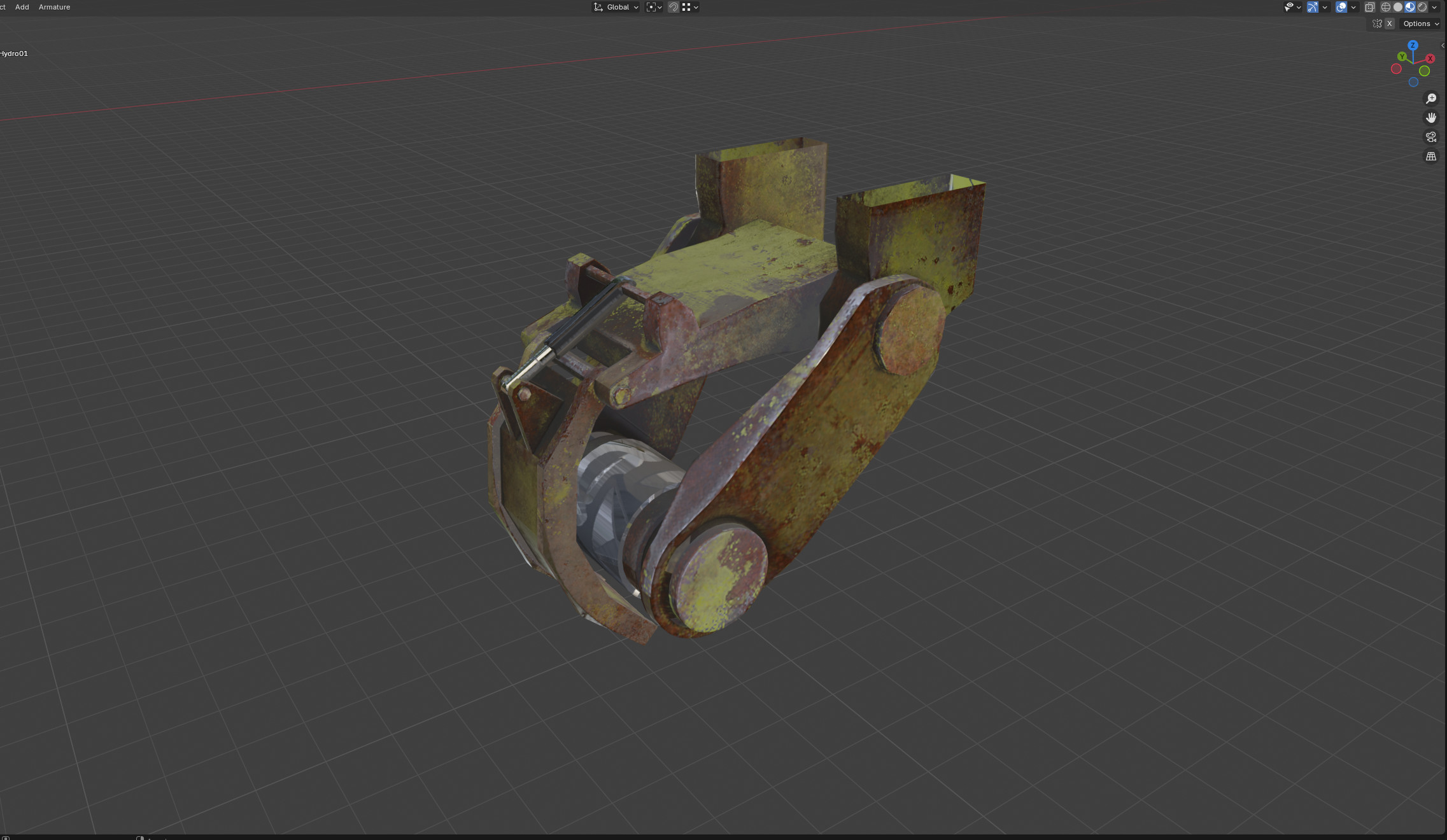Click the negative Z blue circle on gizmo
The width and height of the screenshot is (1447, 840).
pos(1413,82)
